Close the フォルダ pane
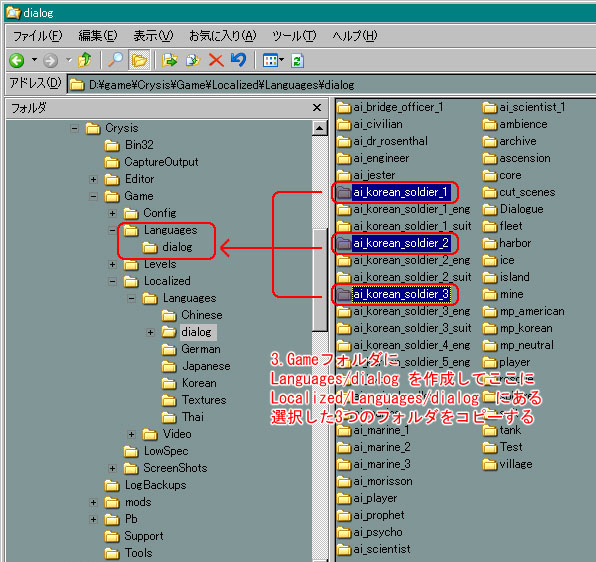 point(317,108)
